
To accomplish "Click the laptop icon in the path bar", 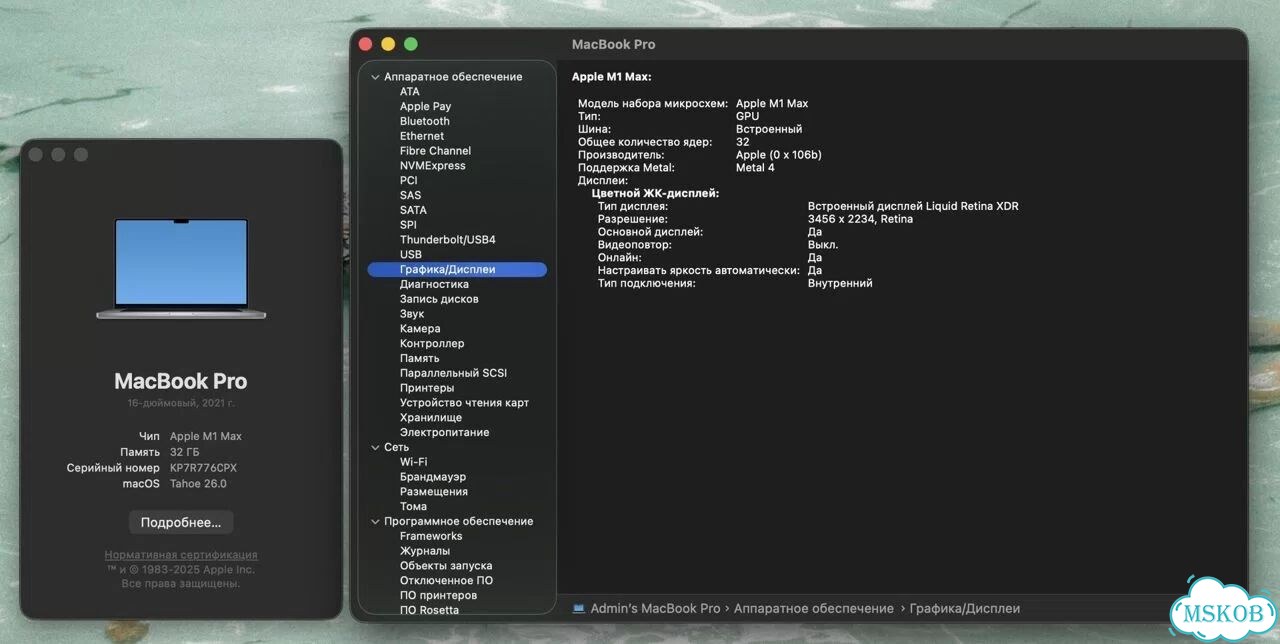I will (579, 608).
